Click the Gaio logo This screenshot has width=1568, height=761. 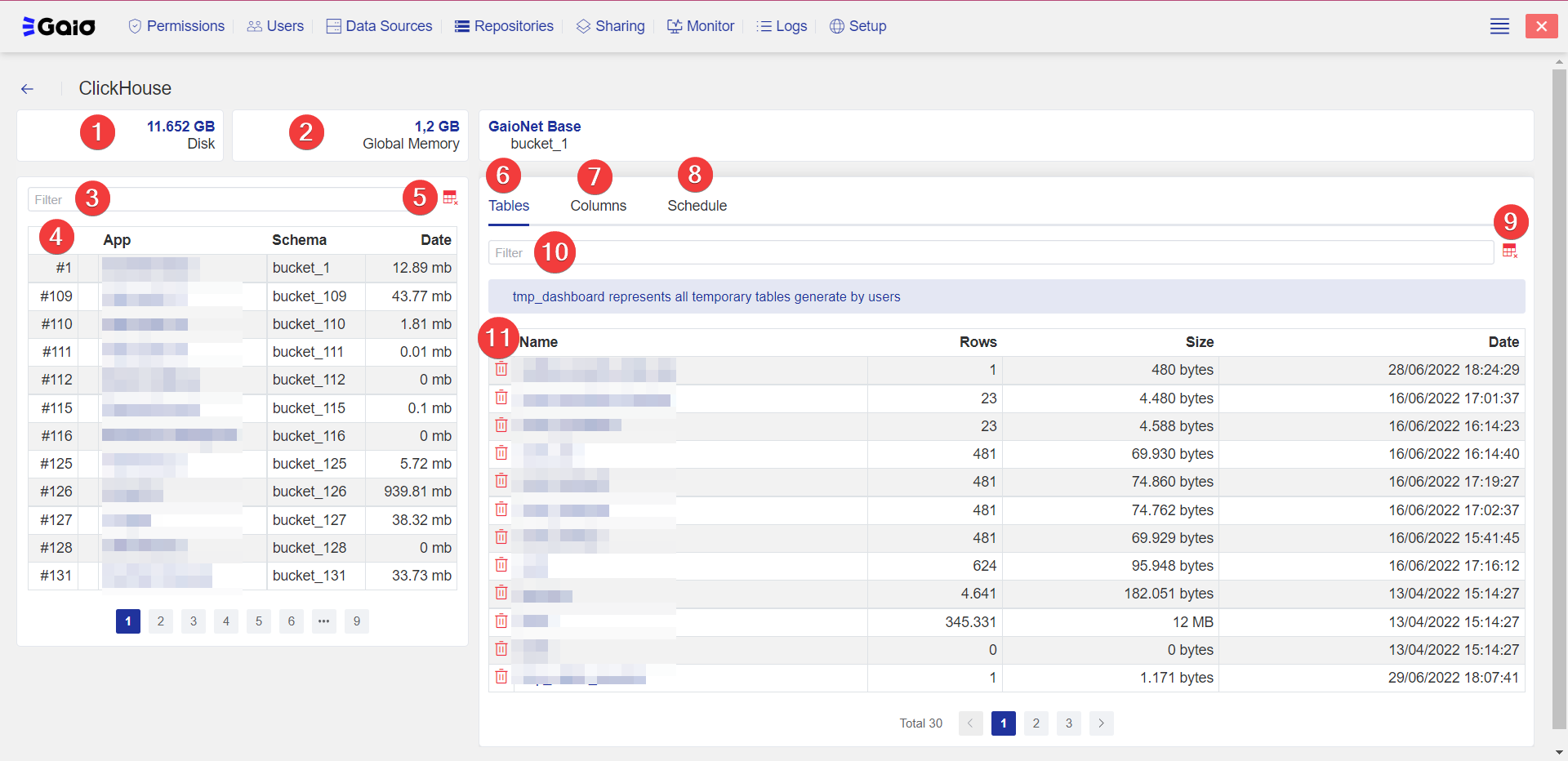(x=59, y=27)
